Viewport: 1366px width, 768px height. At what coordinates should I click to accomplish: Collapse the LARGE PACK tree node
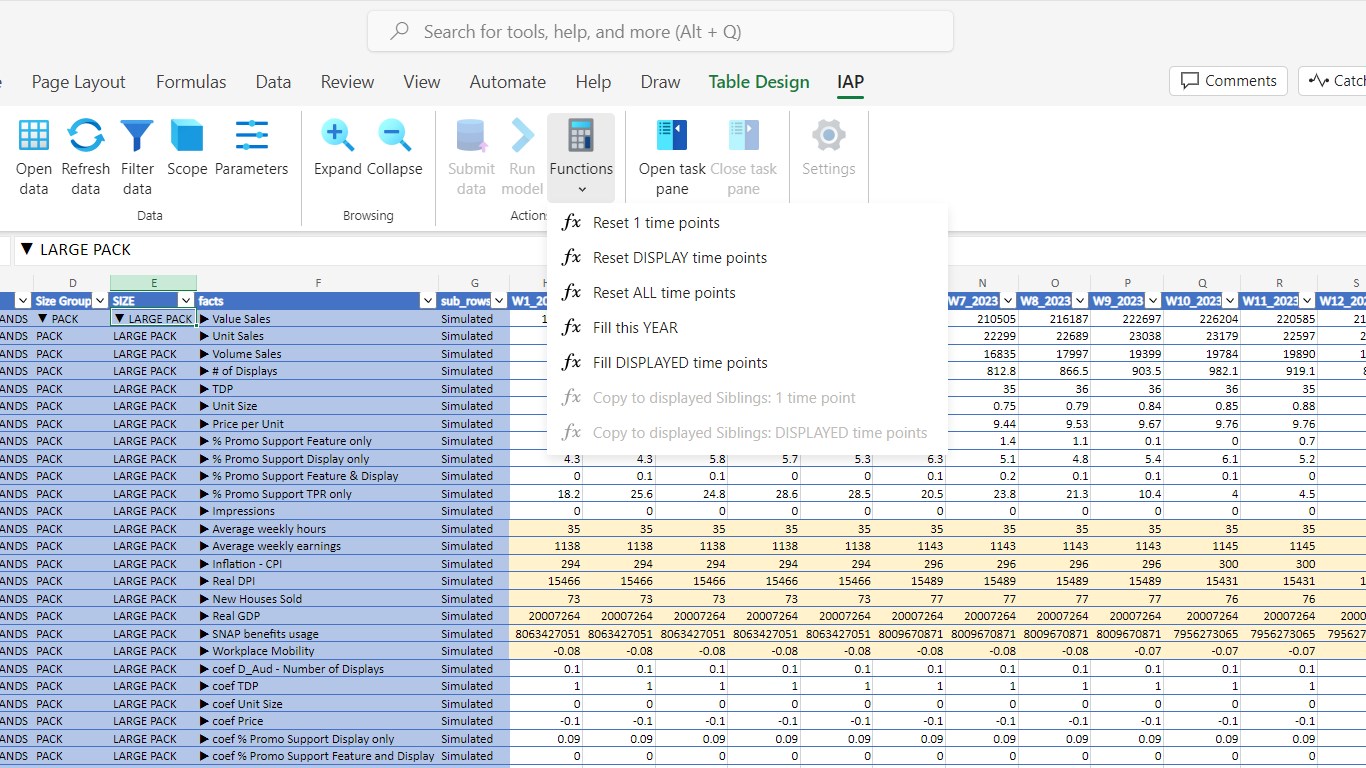[120, 319]
